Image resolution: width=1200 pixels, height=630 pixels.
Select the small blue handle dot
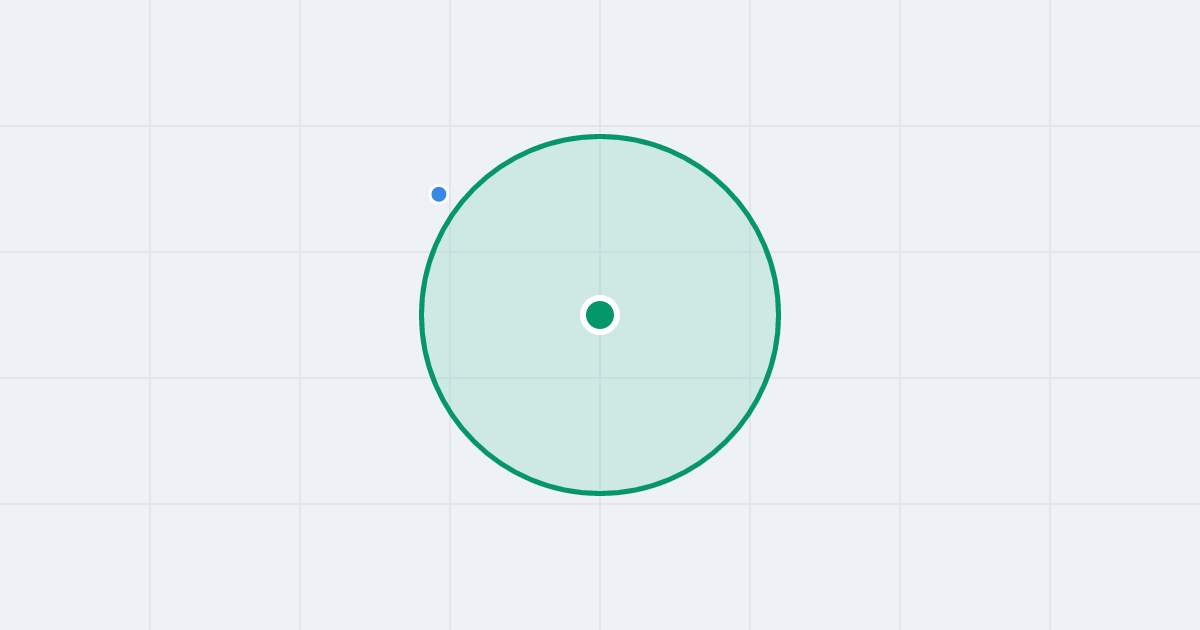pos(439,194)
